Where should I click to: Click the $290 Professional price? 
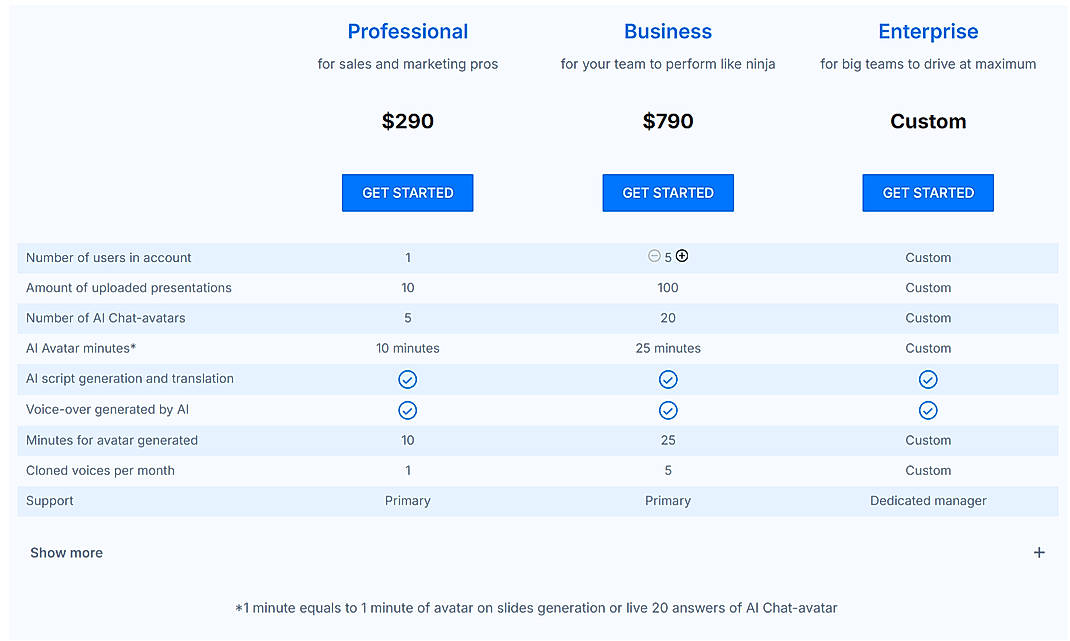coord(407,121)
